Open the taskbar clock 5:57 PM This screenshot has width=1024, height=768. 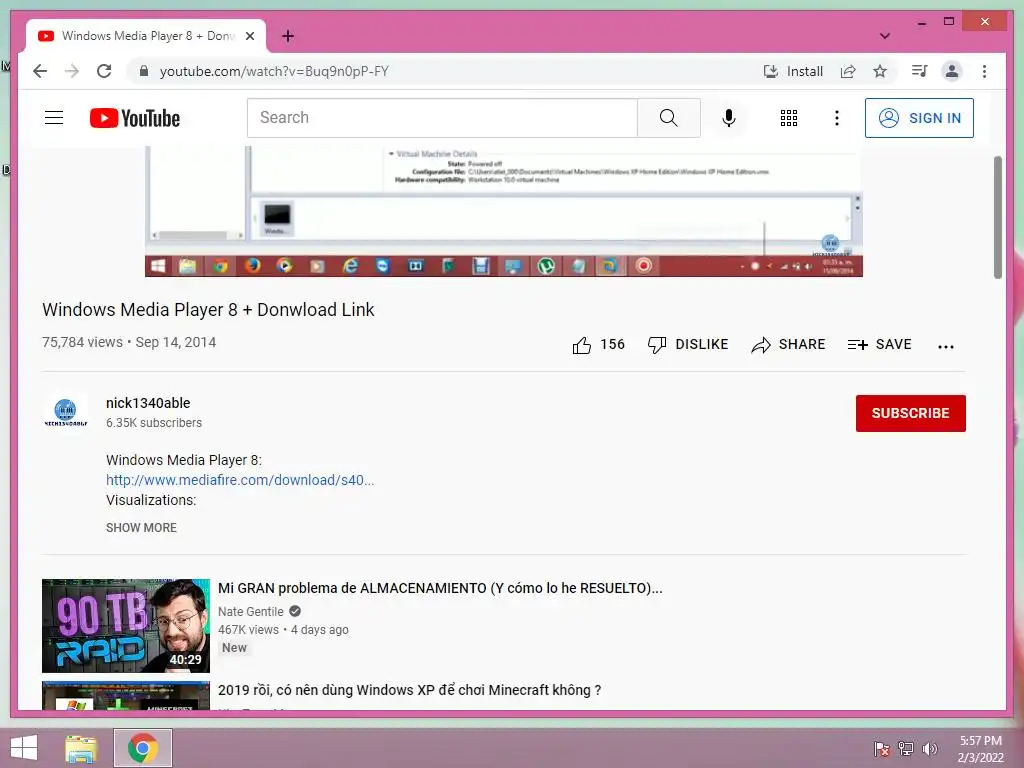pyautogui.click(x=980, y=749)
